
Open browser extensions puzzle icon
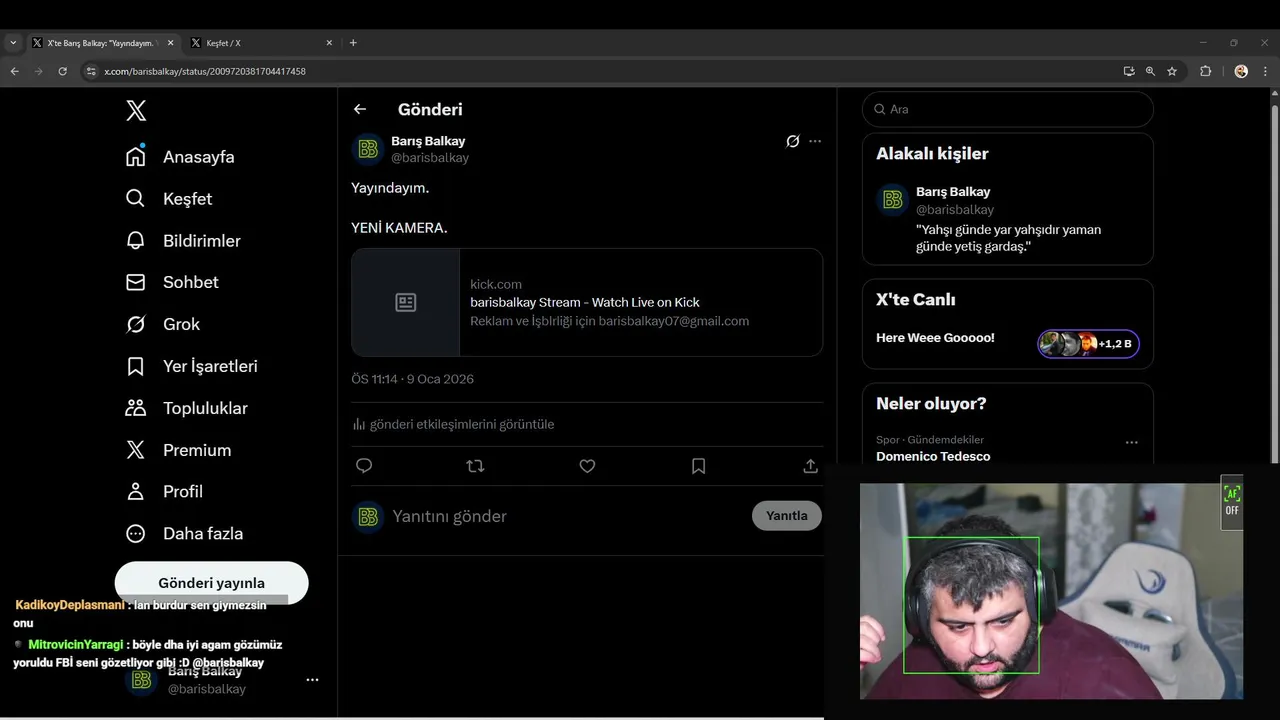click(1205, 71)
